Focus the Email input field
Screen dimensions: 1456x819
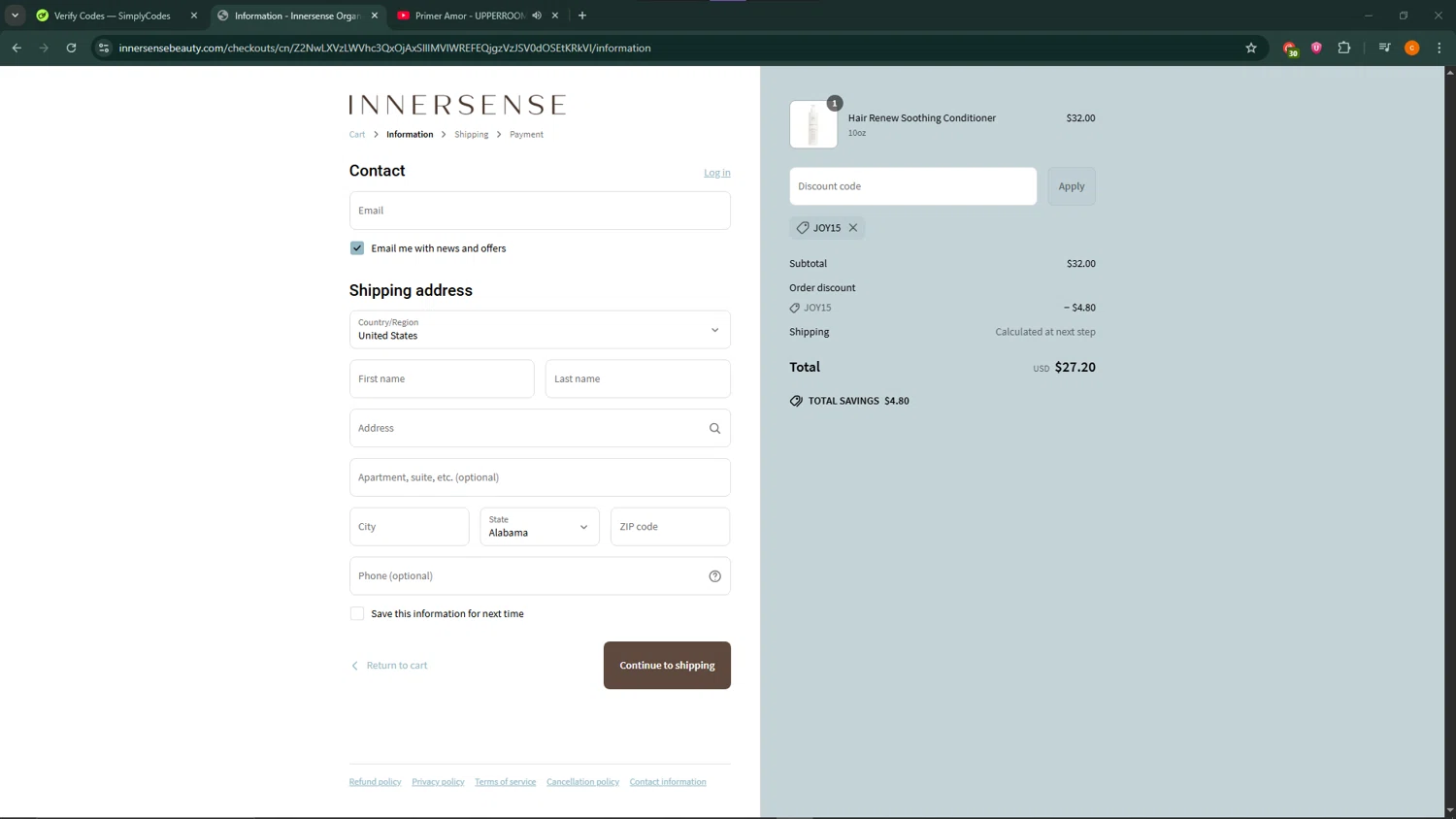pos(540,211)
